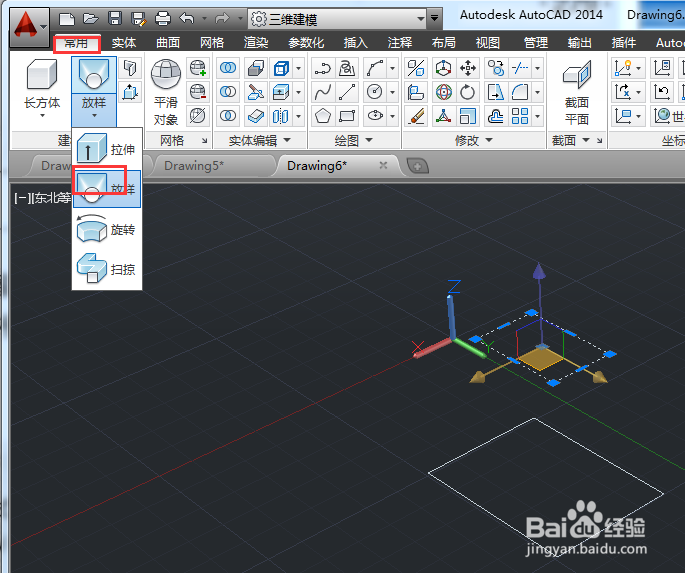The width and height of the screenshot is (685, 573).
Task: Click the Union solid icon
Action: point(228,68)
